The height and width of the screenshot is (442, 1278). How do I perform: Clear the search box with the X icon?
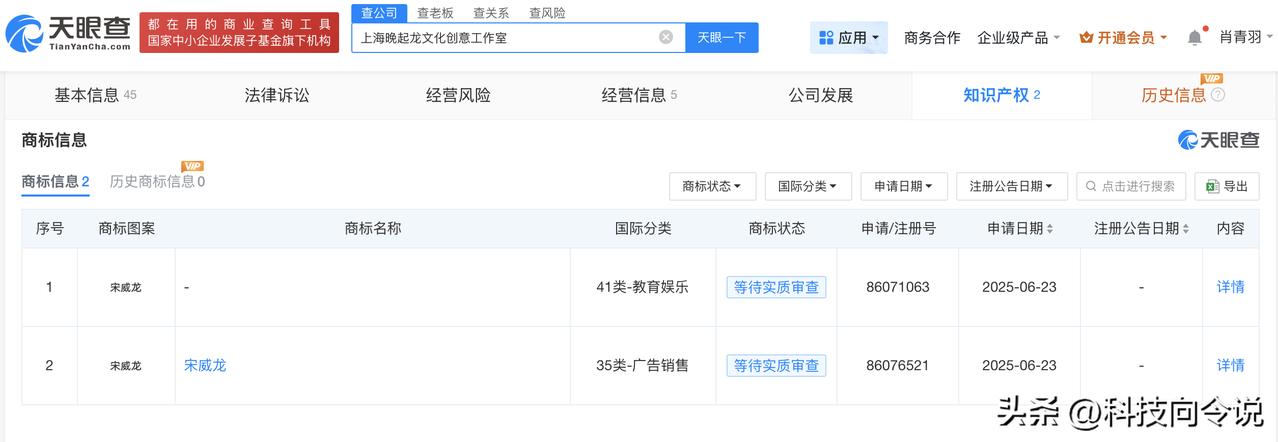[x=666, y=37]
